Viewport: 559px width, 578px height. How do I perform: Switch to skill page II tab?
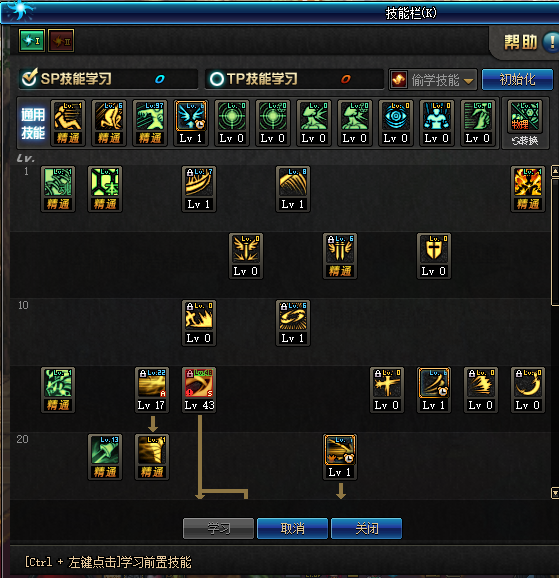(61, 41)
